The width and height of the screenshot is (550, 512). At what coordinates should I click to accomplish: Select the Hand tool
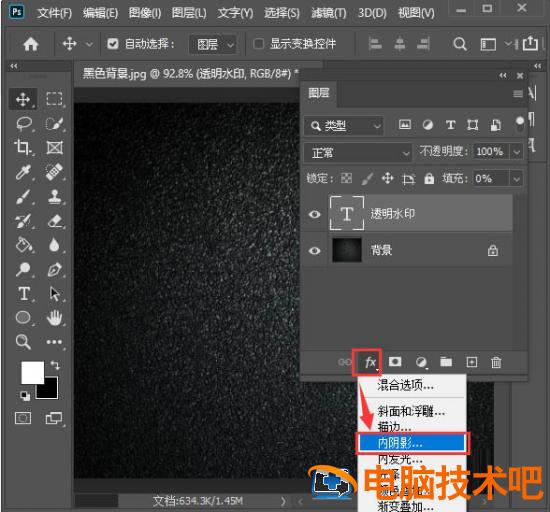point(54,317)
